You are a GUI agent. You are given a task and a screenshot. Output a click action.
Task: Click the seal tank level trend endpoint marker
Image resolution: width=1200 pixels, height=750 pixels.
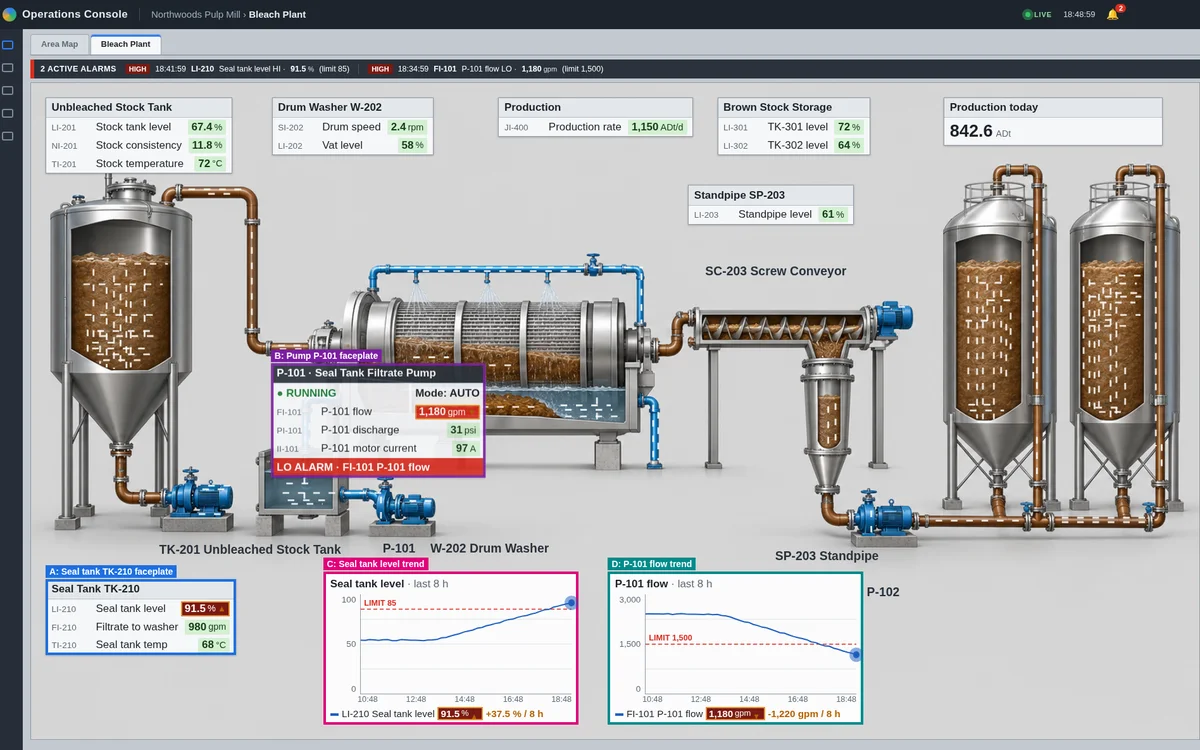click(x=571, y=602)
